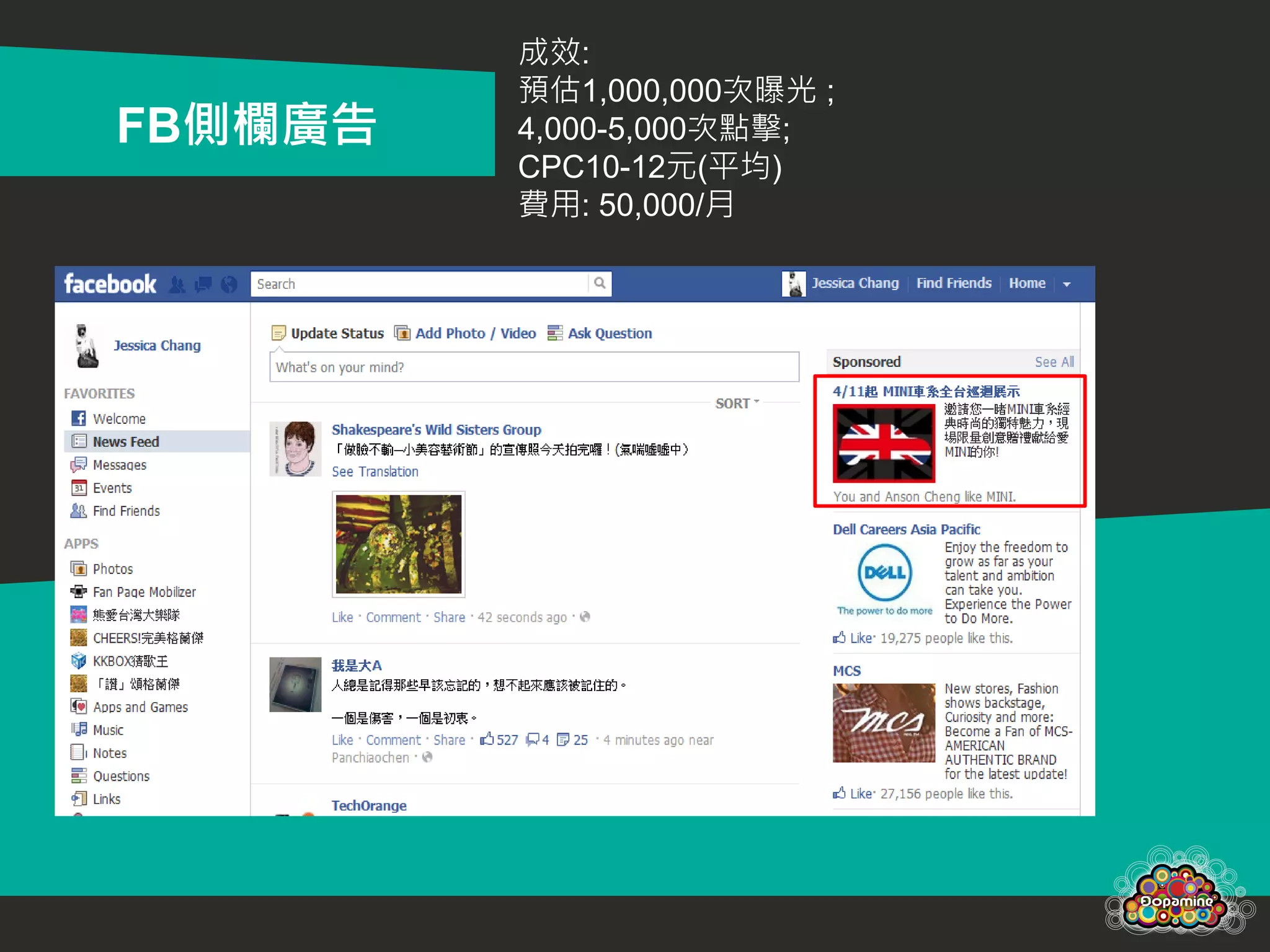Open Apps and Games in sidebar
Viewport: 1270px width, 952px height.
point(129,707)
